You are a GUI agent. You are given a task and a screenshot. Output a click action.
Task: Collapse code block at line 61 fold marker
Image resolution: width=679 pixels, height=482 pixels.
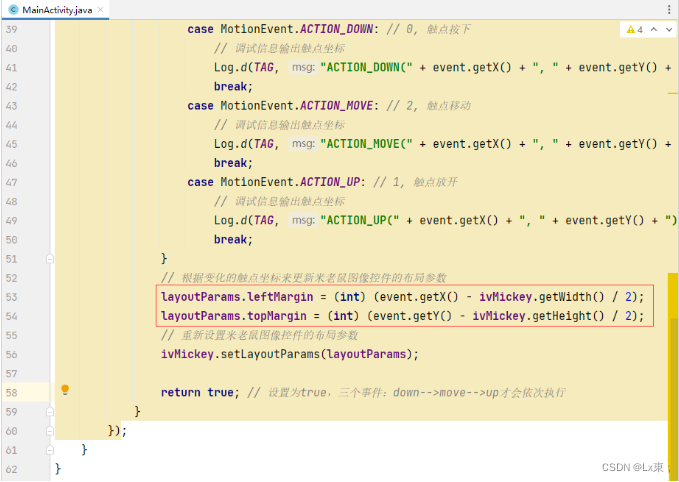click(50, 450)
